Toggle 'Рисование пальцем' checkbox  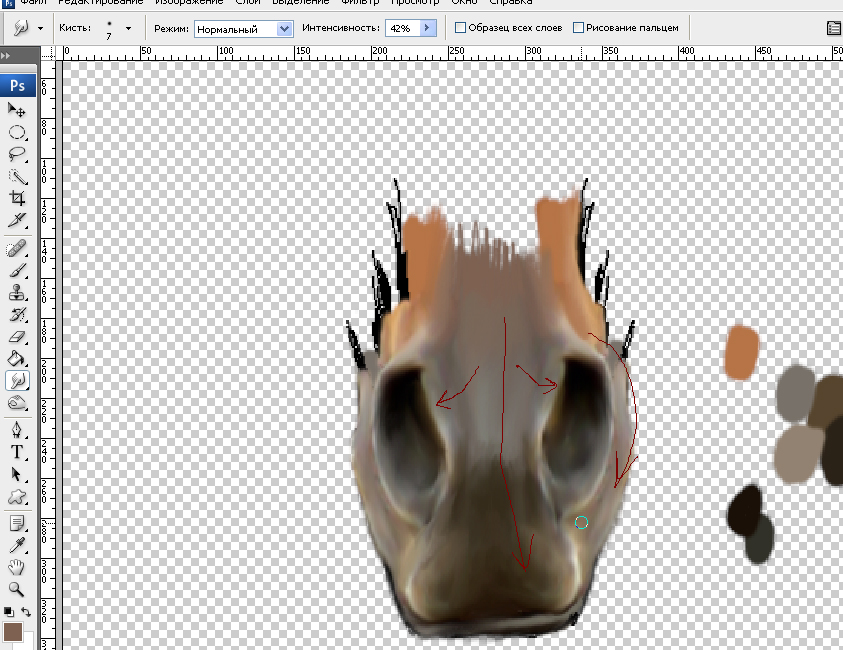coord(579,28)
